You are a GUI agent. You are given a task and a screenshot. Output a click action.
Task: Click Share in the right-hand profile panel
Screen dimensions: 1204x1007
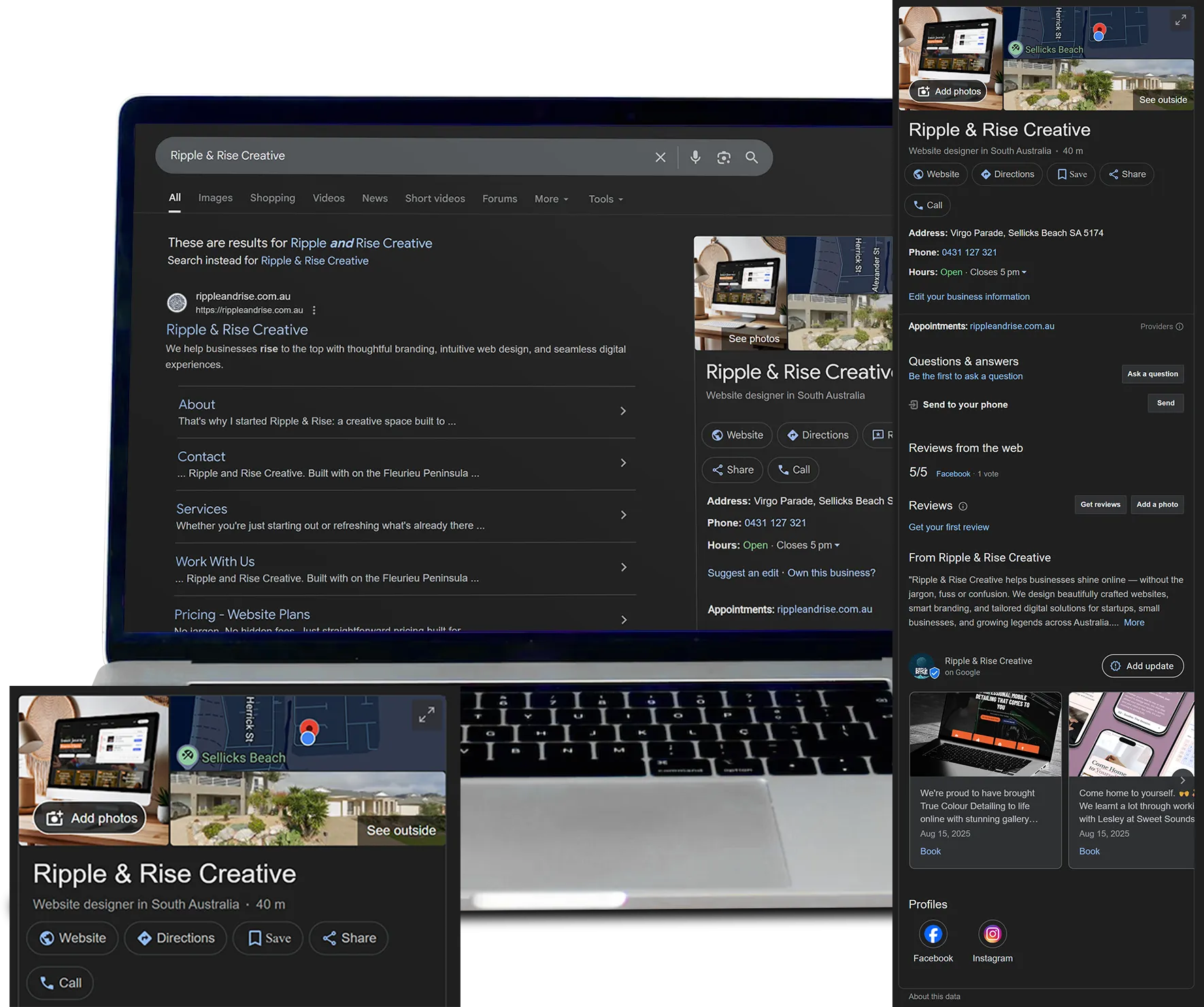(x=1126, y=174)
